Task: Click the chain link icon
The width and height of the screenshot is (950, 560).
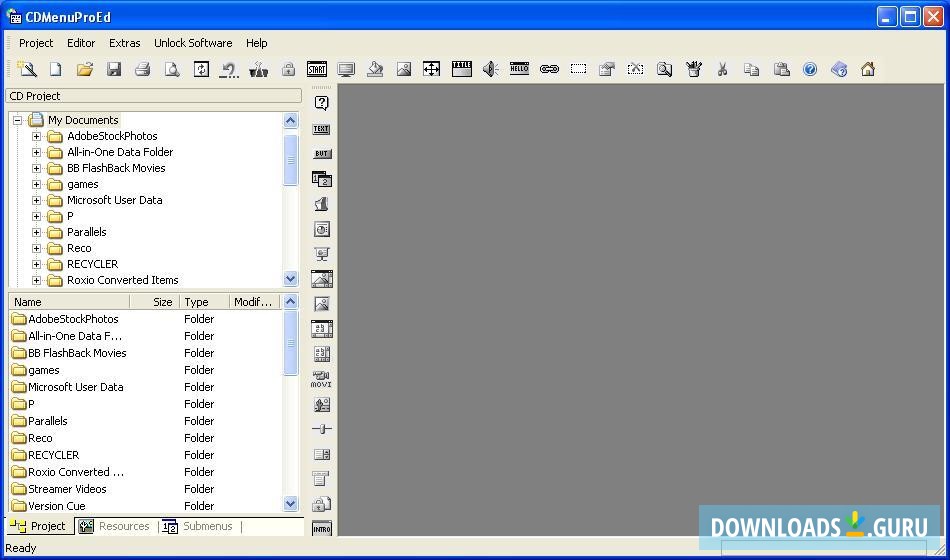Action: (549, 69)
